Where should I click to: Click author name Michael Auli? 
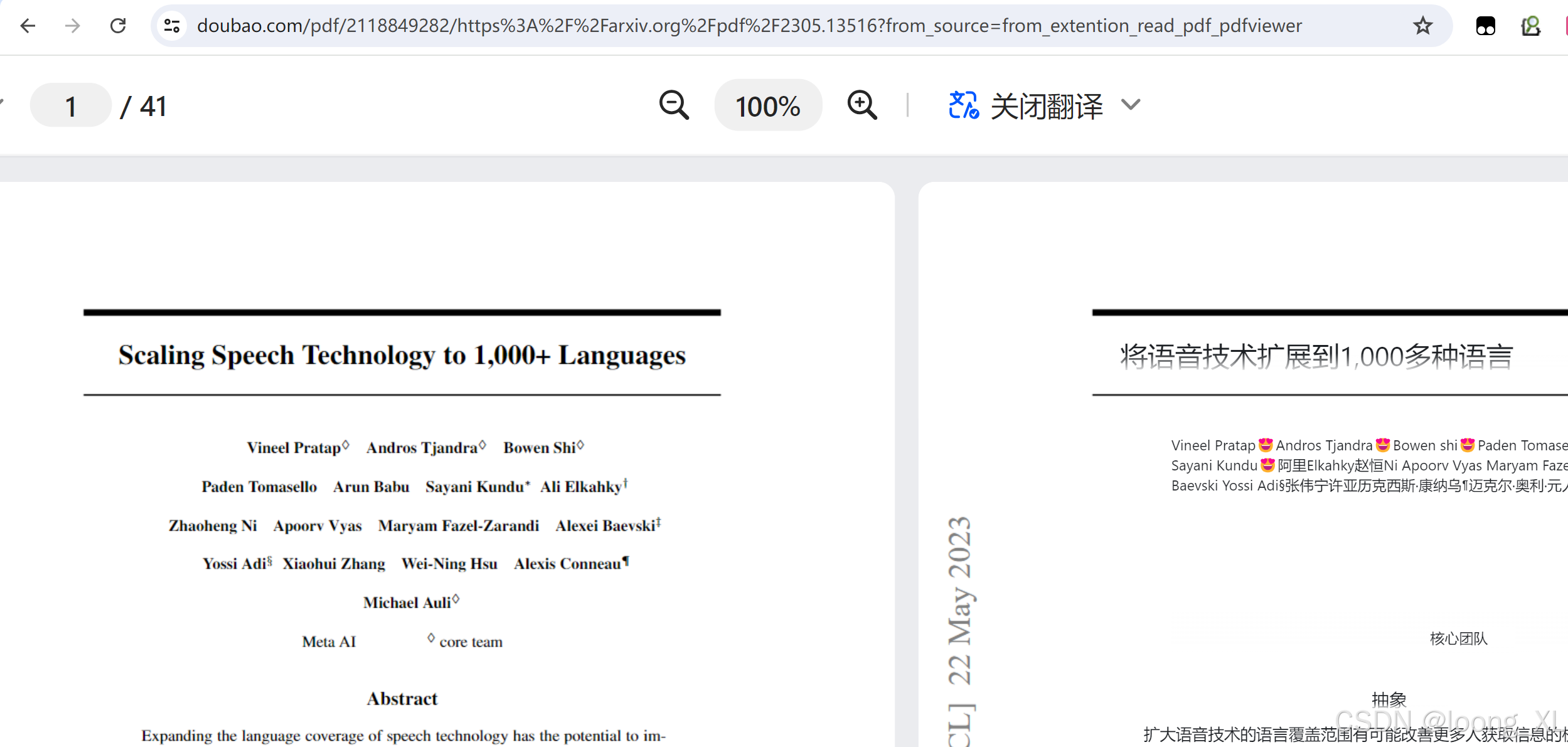pyautogui.click(x=407, y=603)
